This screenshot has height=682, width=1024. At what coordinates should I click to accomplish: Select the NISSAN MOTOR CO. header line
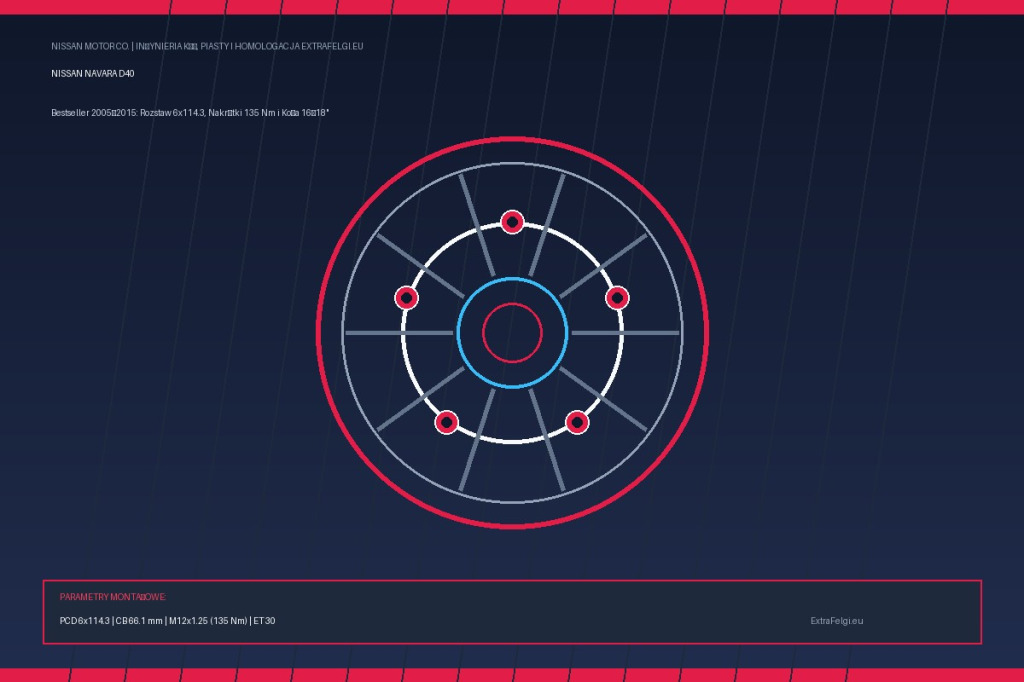(207, 46)
